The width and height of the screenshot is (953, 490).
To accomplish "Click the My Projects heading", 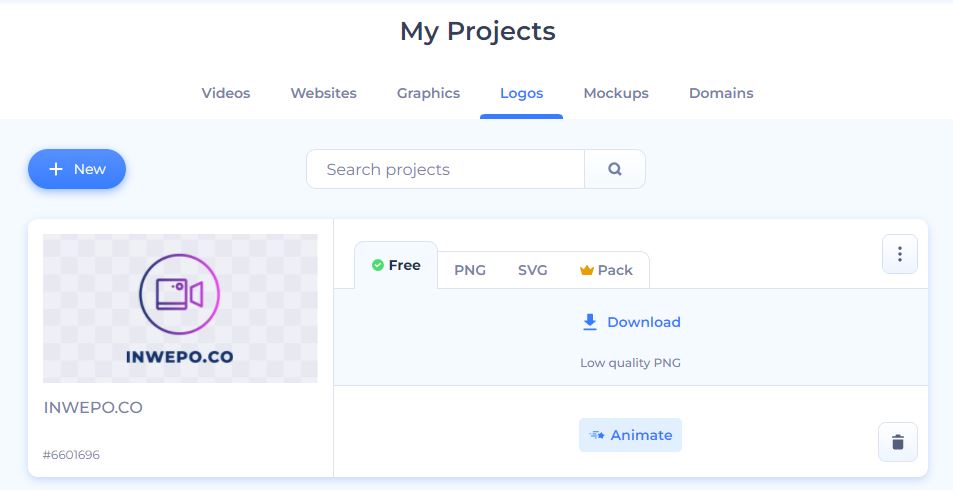I will point(478,32).
